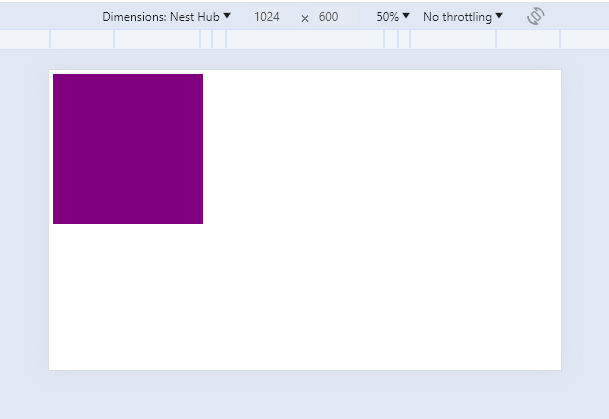Screen dimensions: 609x419
Task: Open the No throttling dropdown
Action: (x=463, y=17)
